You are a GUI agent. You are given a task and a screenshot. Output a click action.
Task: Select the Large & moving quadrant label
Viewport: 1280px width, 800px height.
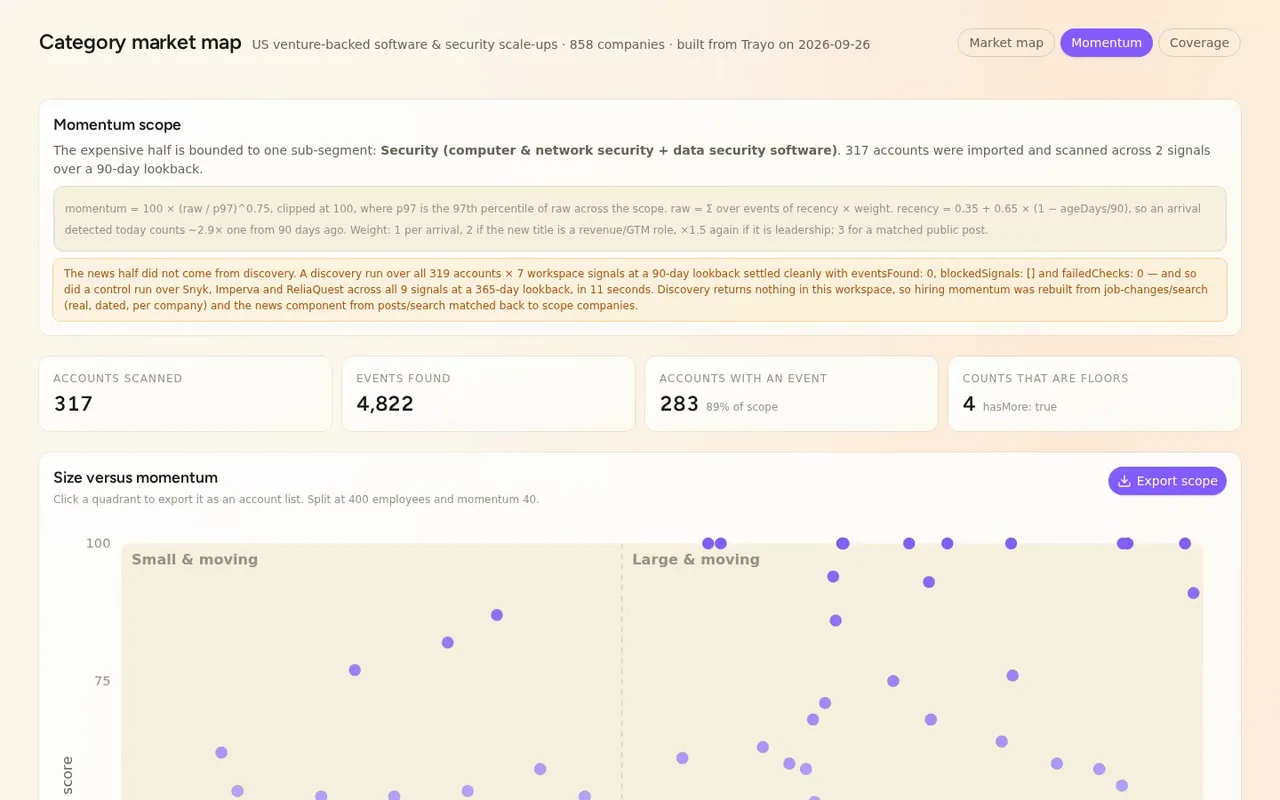point(696,560)
